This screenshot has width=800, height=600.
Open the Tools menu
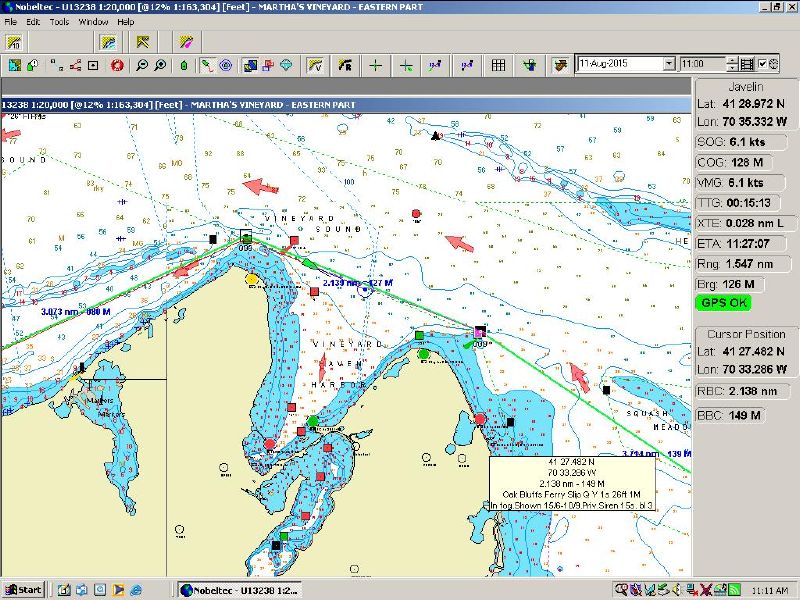click(x=59, y=22)
